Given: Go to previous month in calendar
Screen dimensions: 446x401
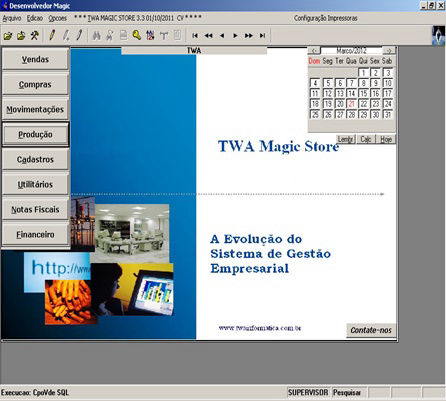Looking at the screenshot, I should coord(314,51).
